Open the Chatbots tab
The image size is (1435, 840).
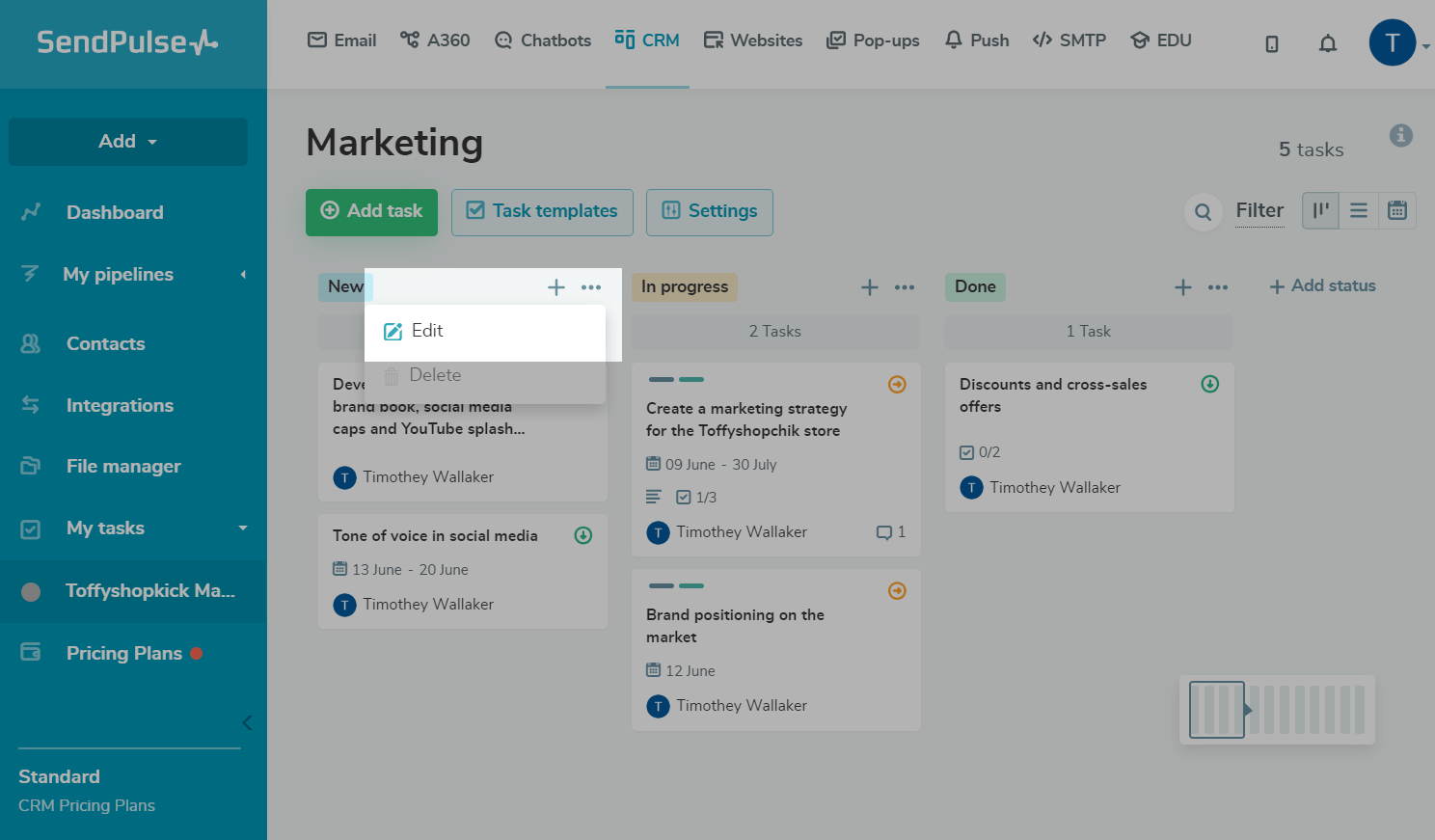pyautogui.click(x=543, y=41)
